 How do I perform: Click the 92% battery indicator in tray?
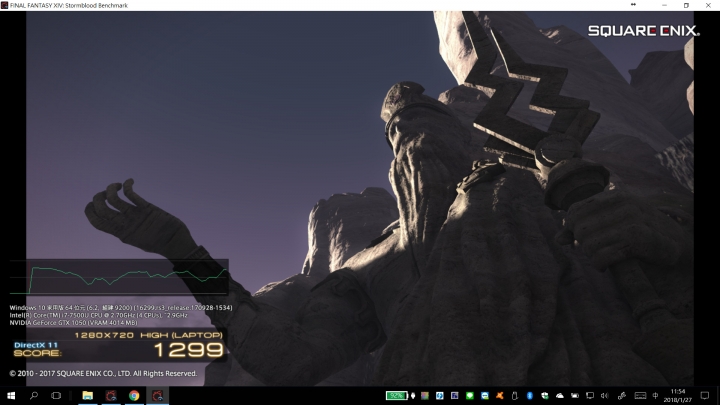click(396, 395)
